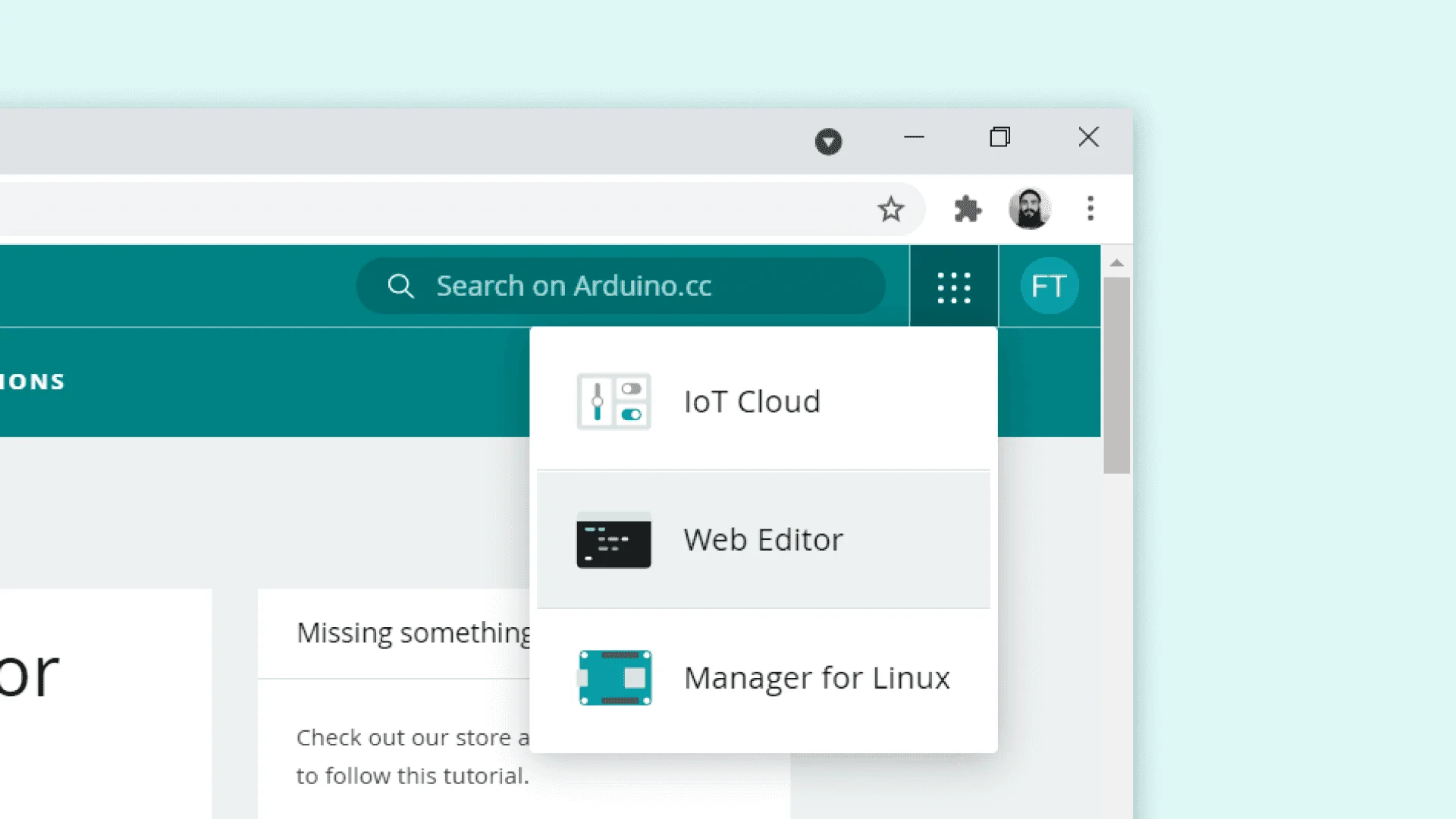The width and height of the screenshot is (1456, 819).
Task: Restore down the browser window
Action: (1000, 137)
